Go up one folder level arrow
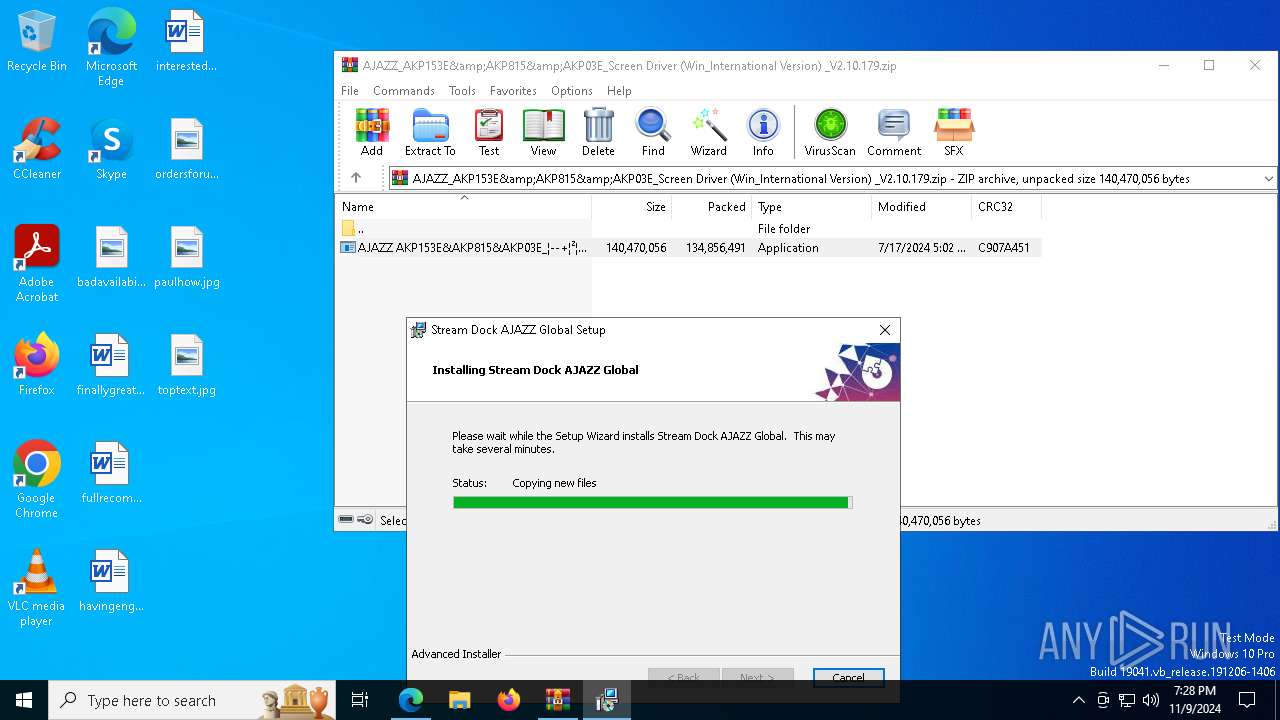 click(x=356, y=178)
